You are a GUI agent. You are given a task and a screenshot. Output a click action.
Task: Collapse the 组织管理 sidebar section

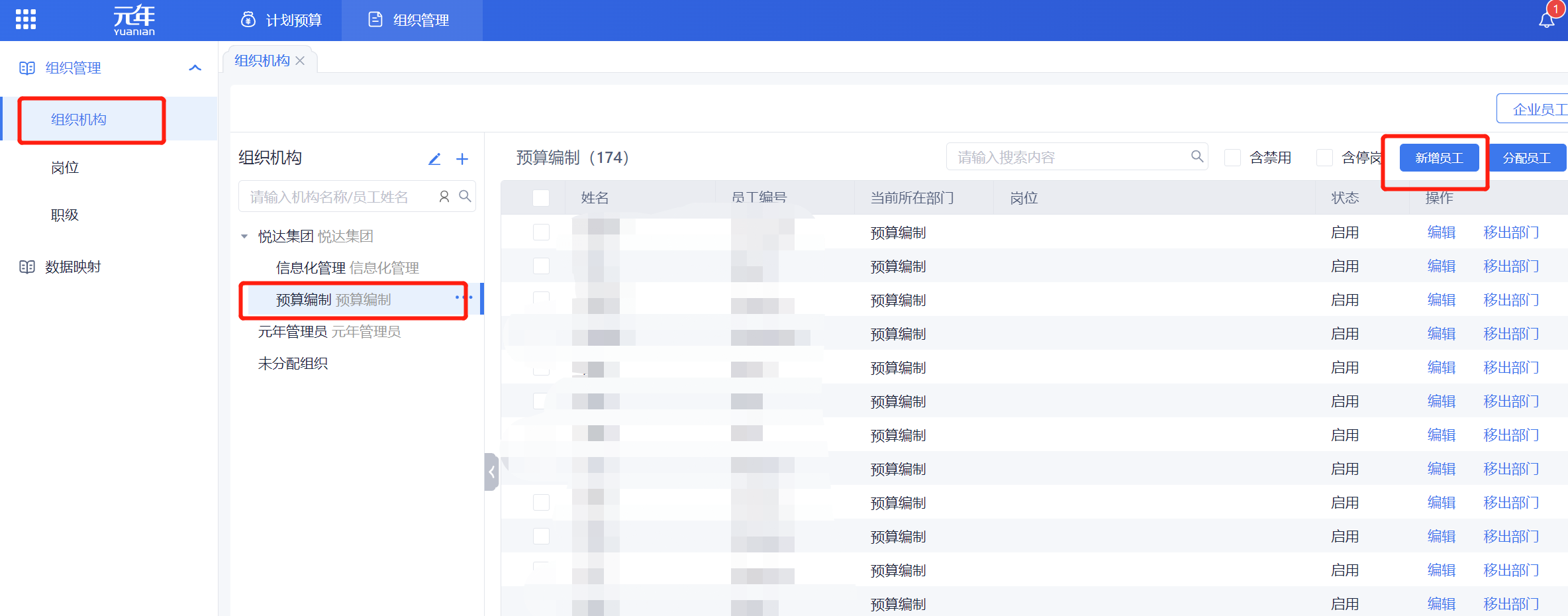(195, 68)
